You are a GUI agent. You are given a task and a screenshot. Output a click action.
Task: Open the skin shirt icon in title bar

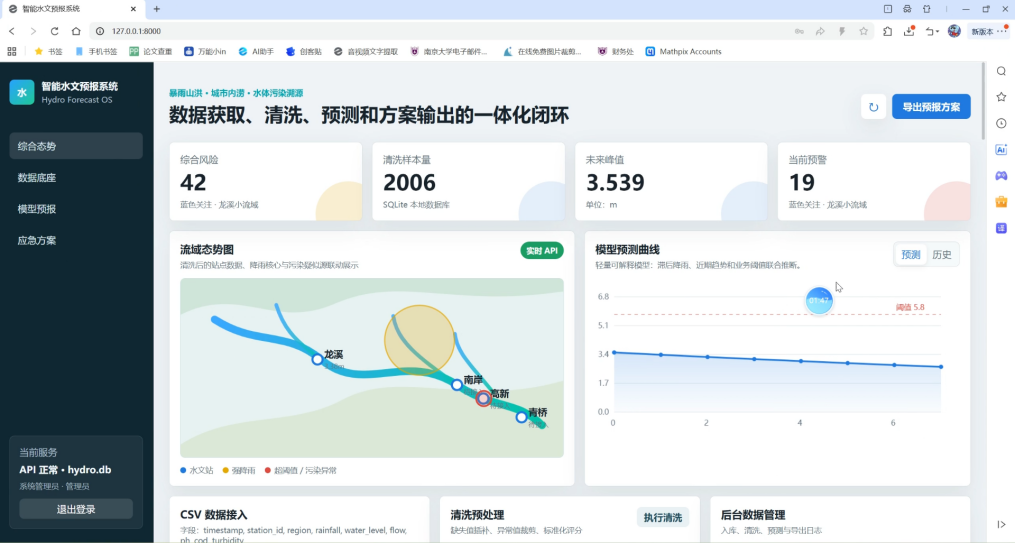point(927,9)
